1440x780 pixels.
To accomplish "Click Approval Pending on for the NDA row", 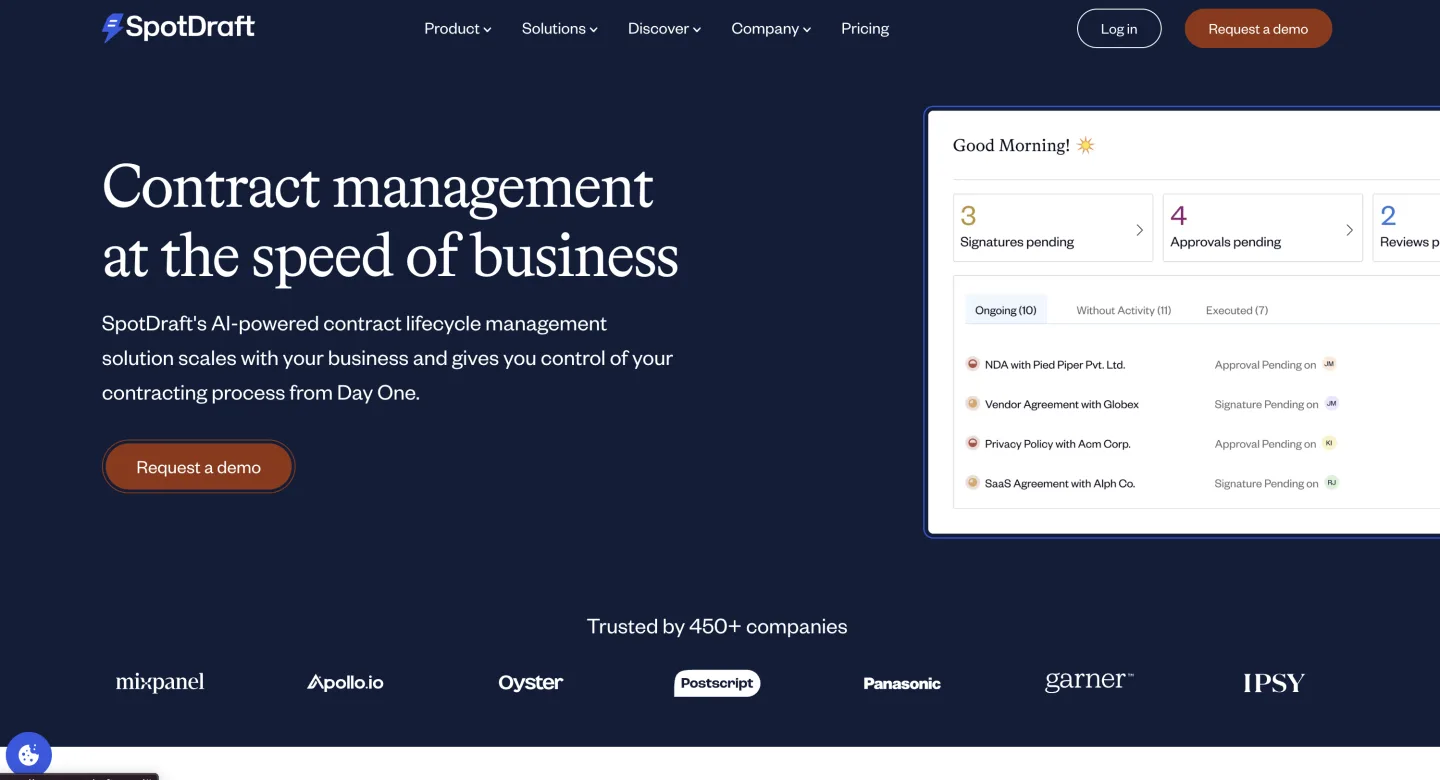I will [1265, 365].
